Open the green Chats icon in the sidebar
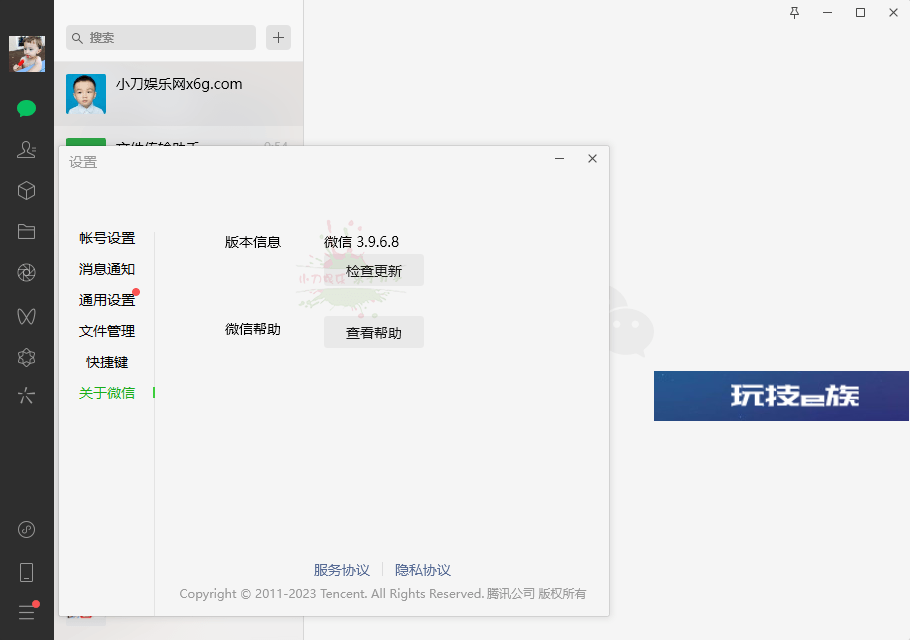Viewport: 910px width, 640px height. tap(27, 109)
